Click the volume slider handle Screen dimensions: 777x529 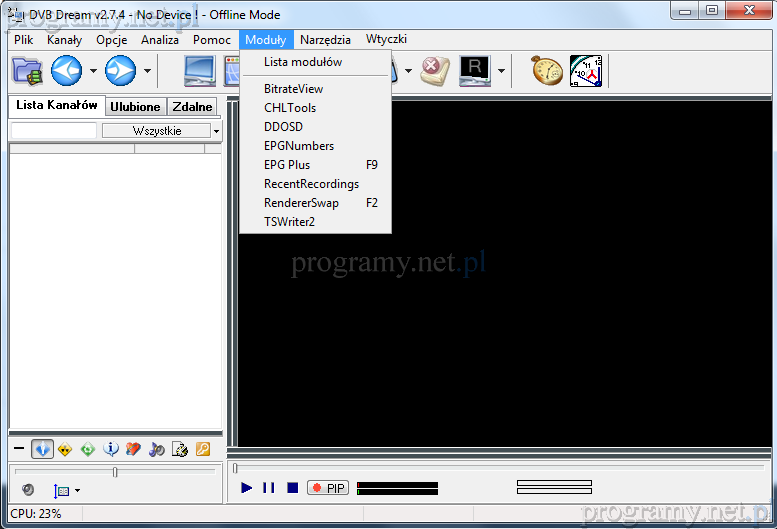115,472
